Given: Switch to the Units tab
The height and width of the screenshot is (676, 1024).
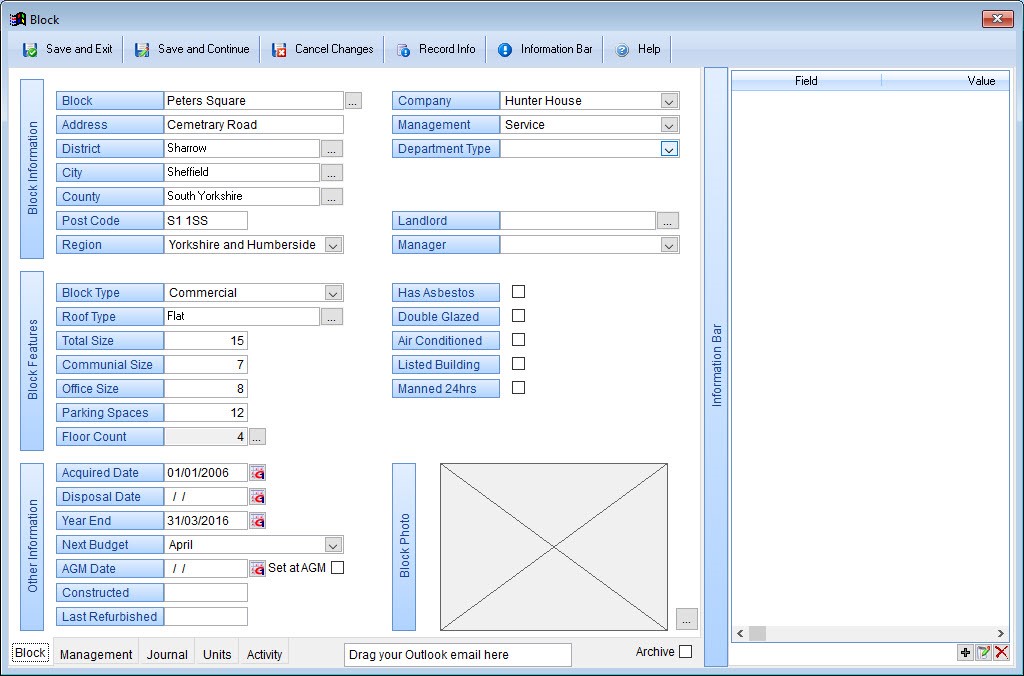Looking at the screenshot, I should (217, 654).
